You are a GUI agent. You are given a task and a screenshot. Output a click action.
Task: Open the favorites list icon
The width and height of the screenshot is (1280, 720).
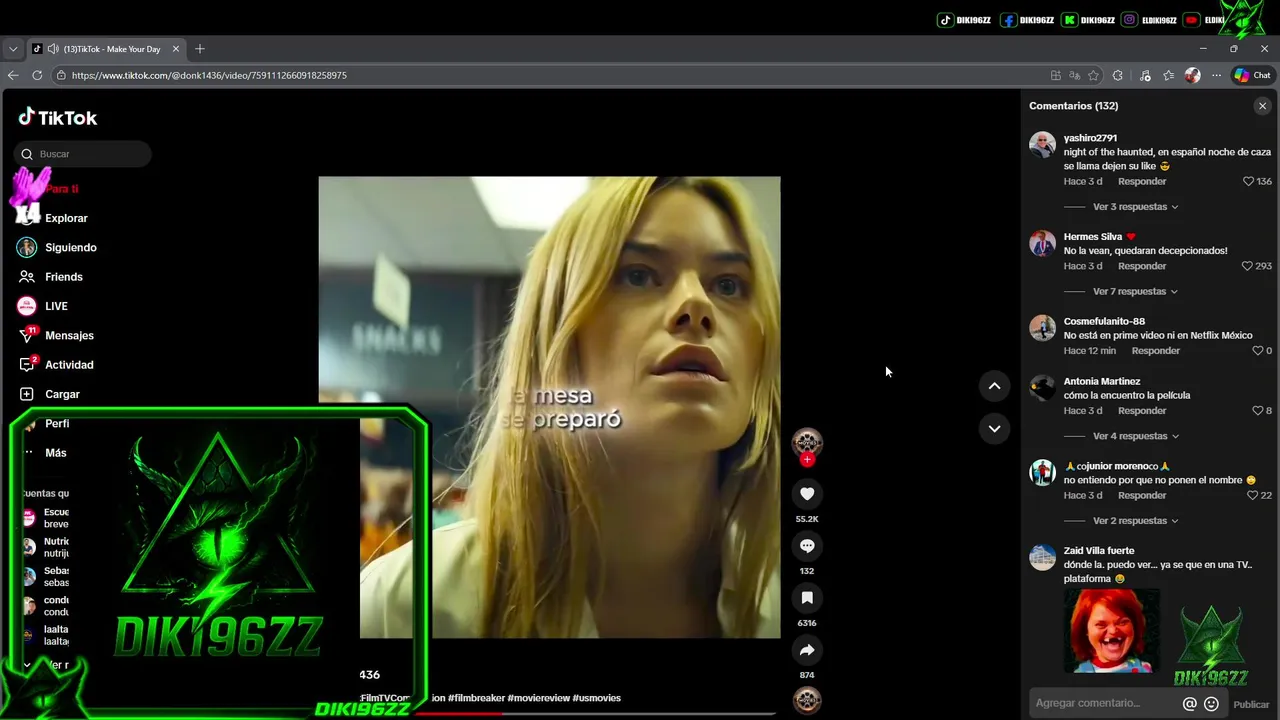click(1168, 75)
